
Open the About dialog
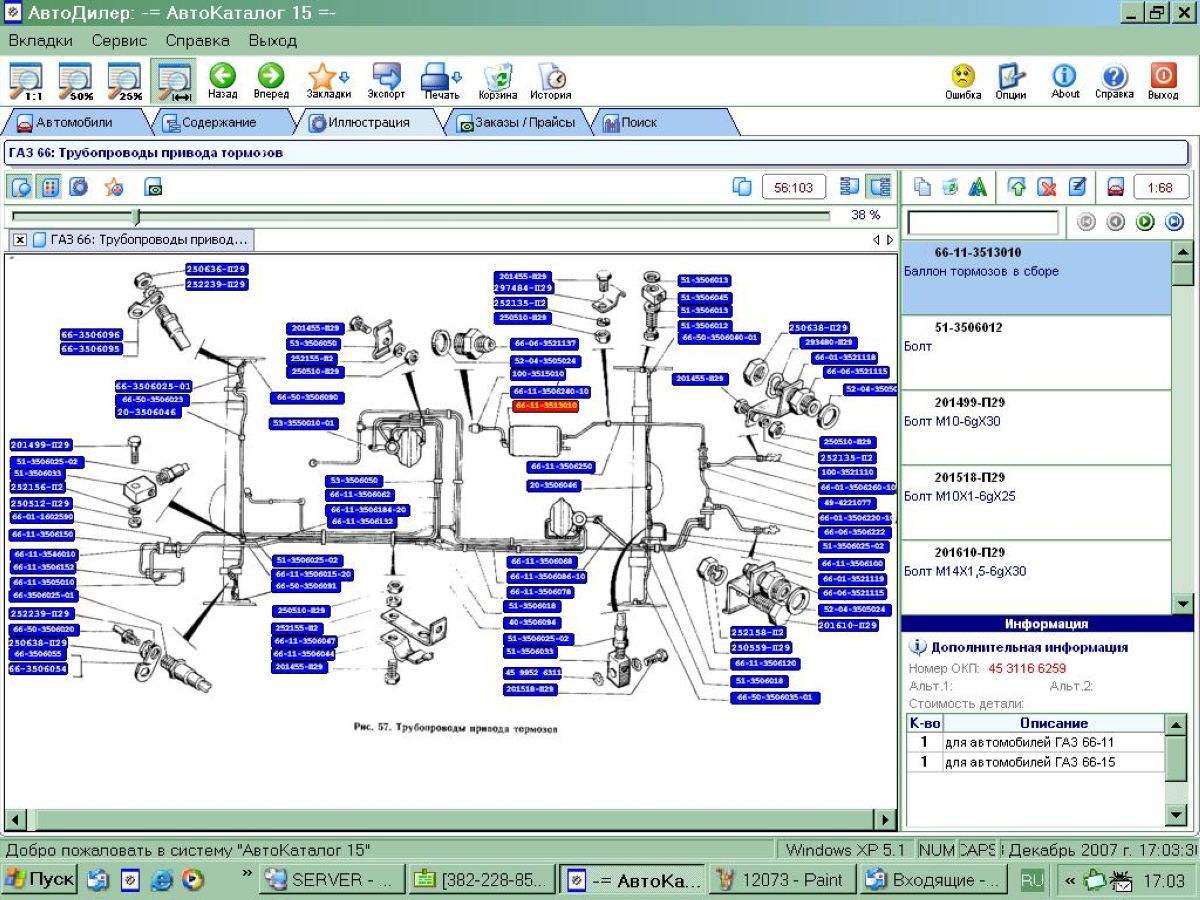[1065, 81]
